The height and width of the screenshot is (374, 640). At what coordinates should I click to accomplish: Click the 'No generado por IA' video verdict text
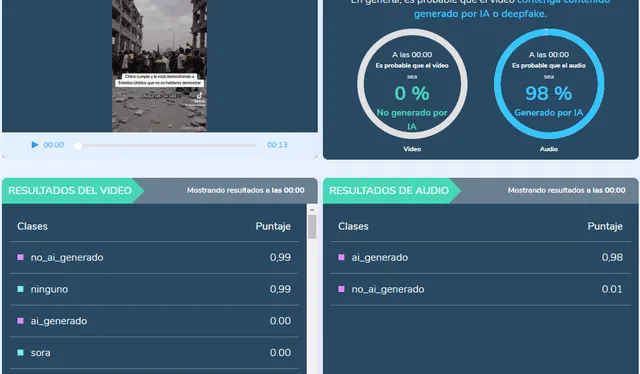click(412, 119)
